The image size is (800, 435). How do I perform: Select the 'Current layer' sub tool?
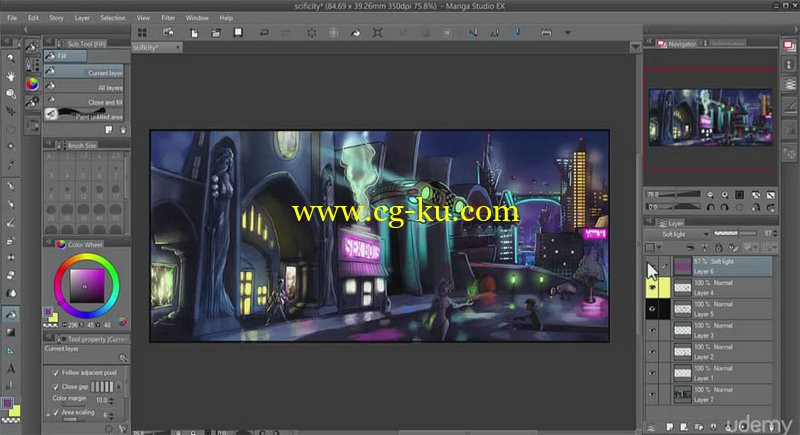click(x=84, y=72)
